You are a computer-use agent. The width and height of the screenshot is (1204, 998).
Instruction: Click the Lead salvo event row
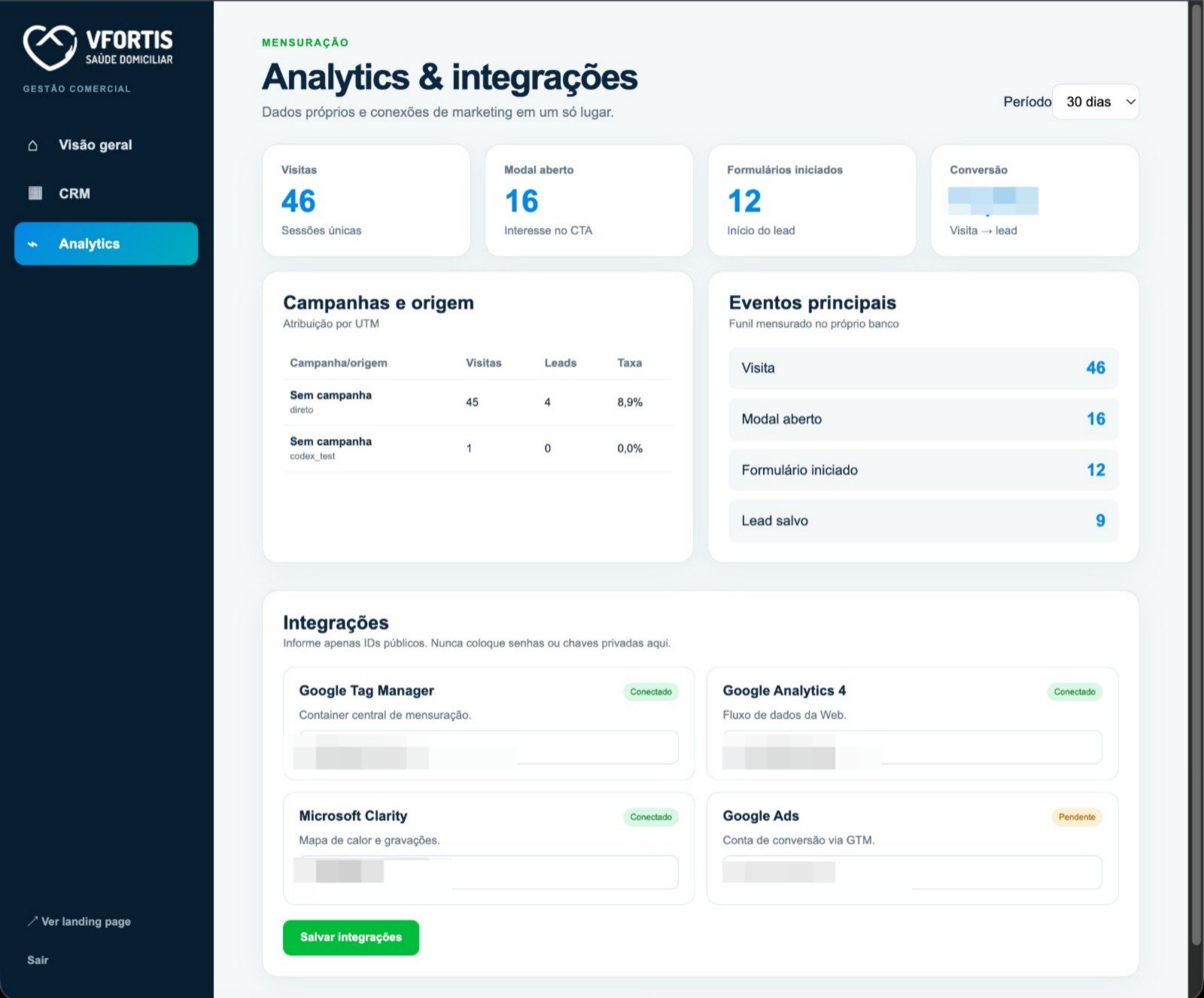tap(923, 521)
